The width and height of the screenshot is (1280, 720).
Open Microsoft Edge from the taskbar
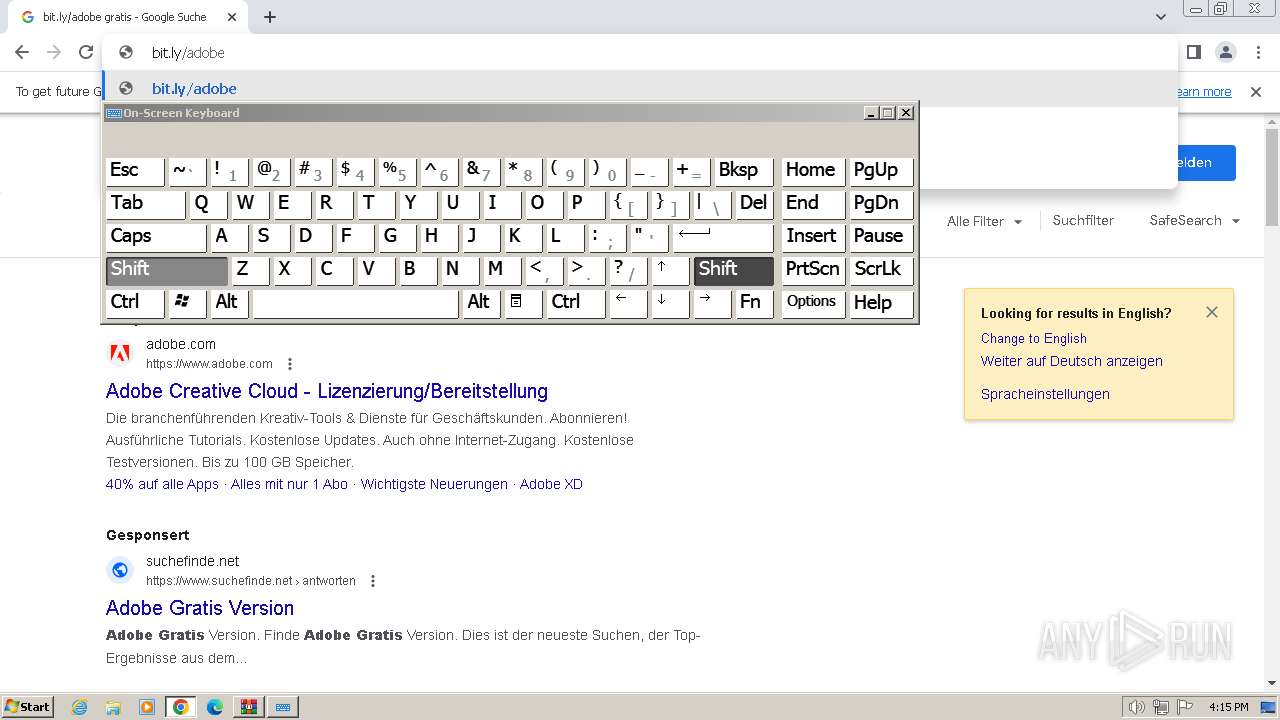pyautogui.click(x=214, y=707)
